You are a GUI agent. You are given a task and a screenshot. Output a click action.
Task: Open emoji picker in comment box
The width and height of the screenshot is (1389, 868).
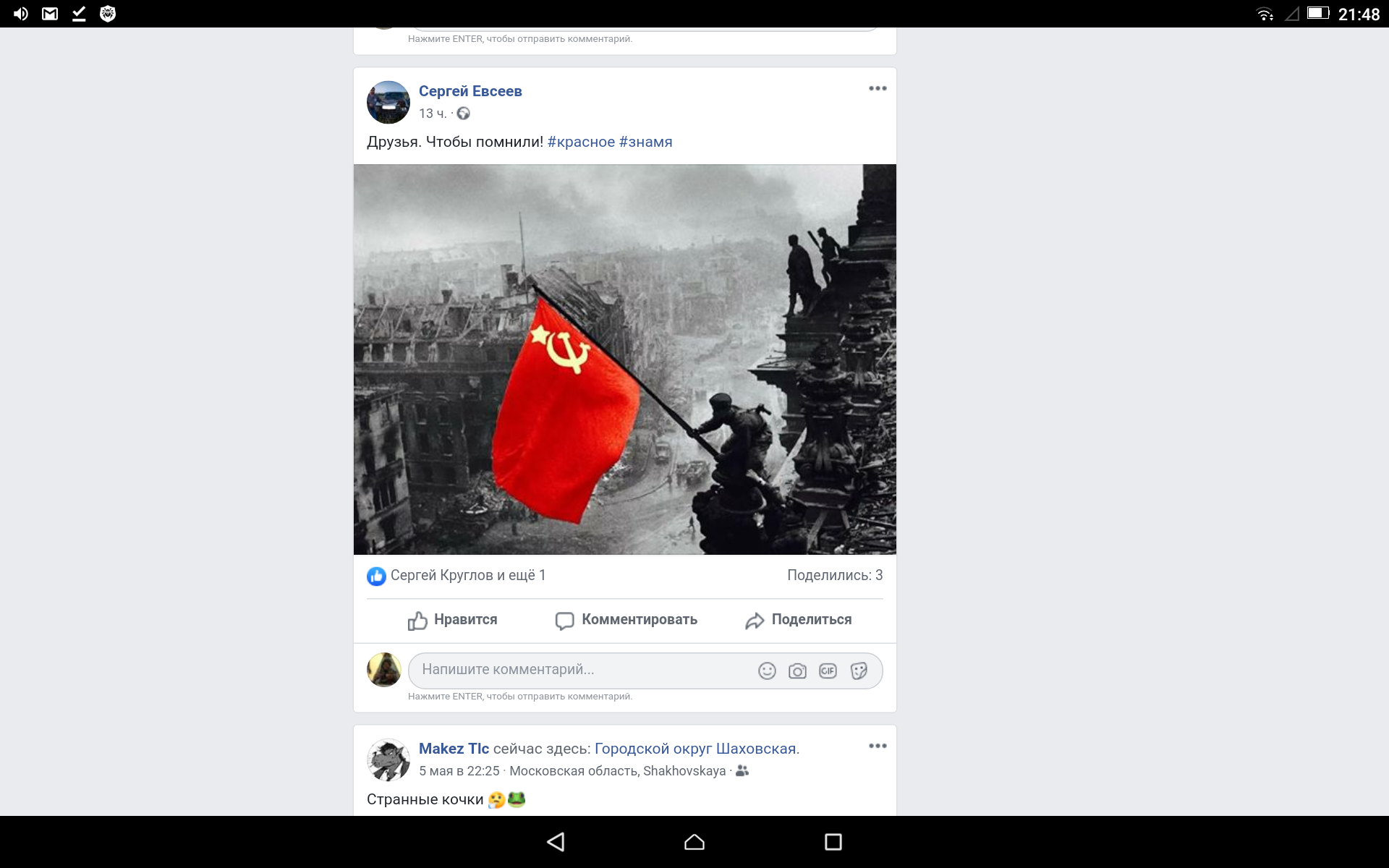point(767,671)
